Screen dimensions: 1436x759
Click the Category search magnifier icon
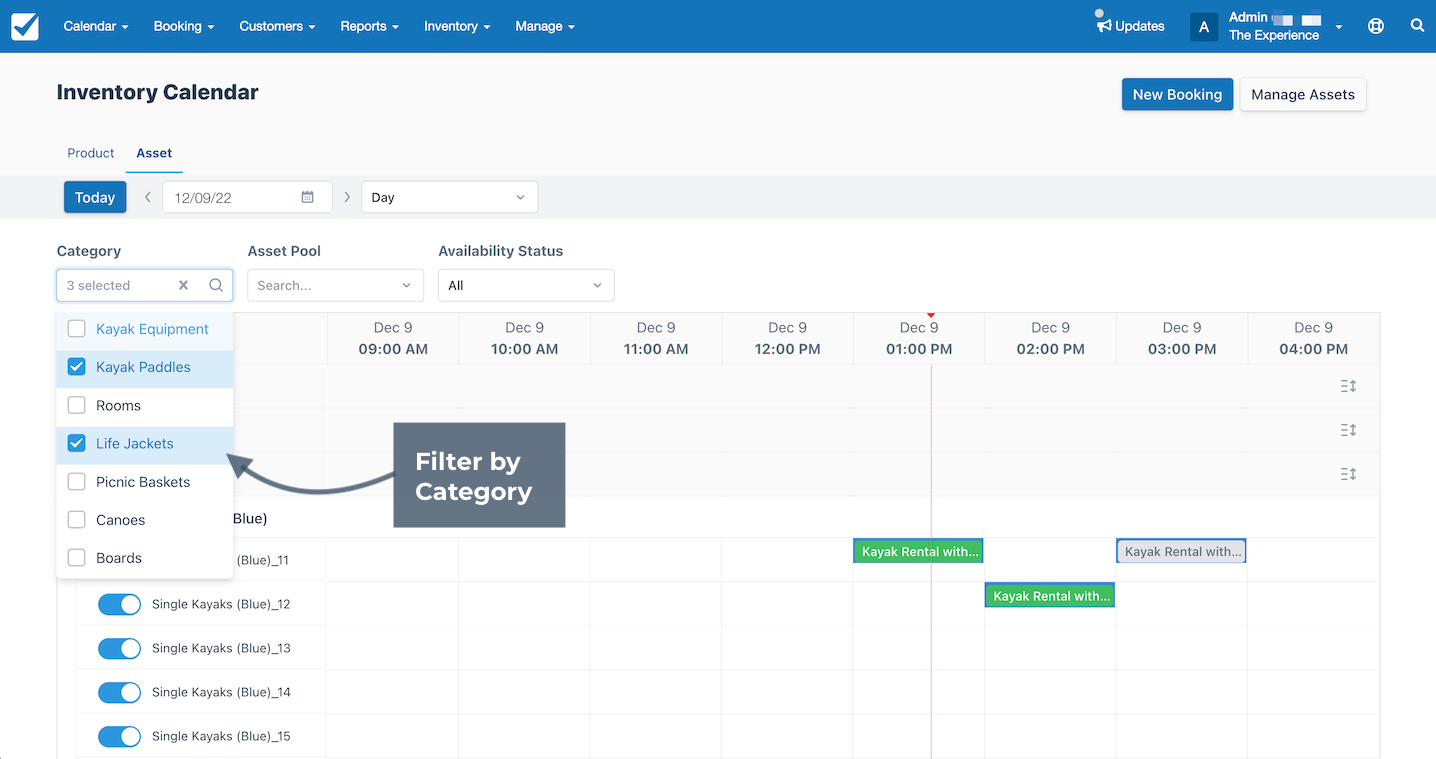(216, 285)
